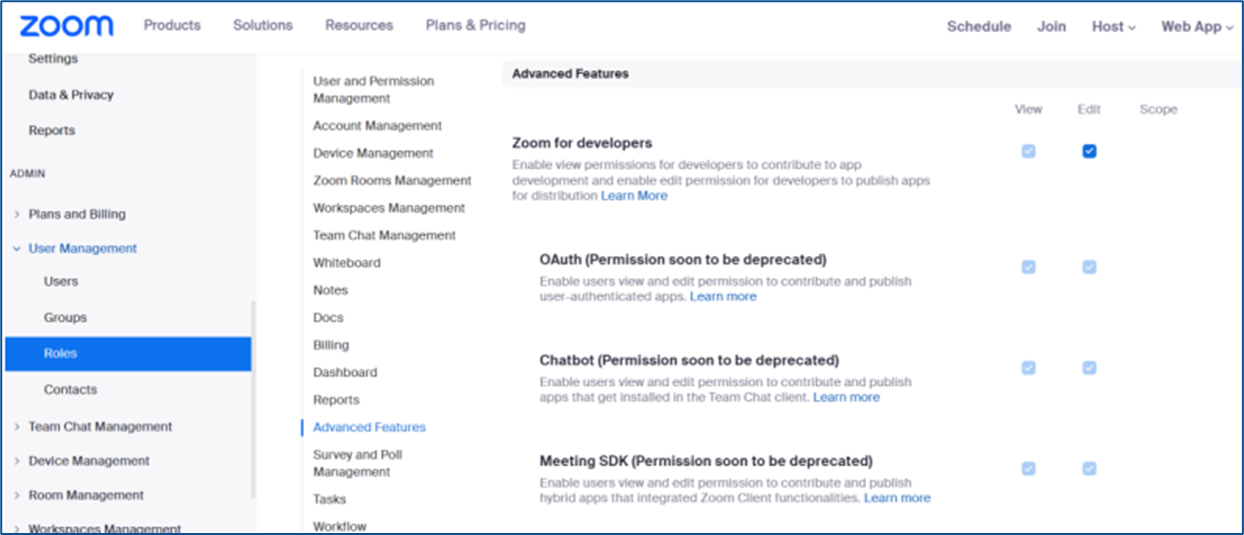Click the Schedule link
Screen dimensions: 1244x535
[x=979, y=27]
